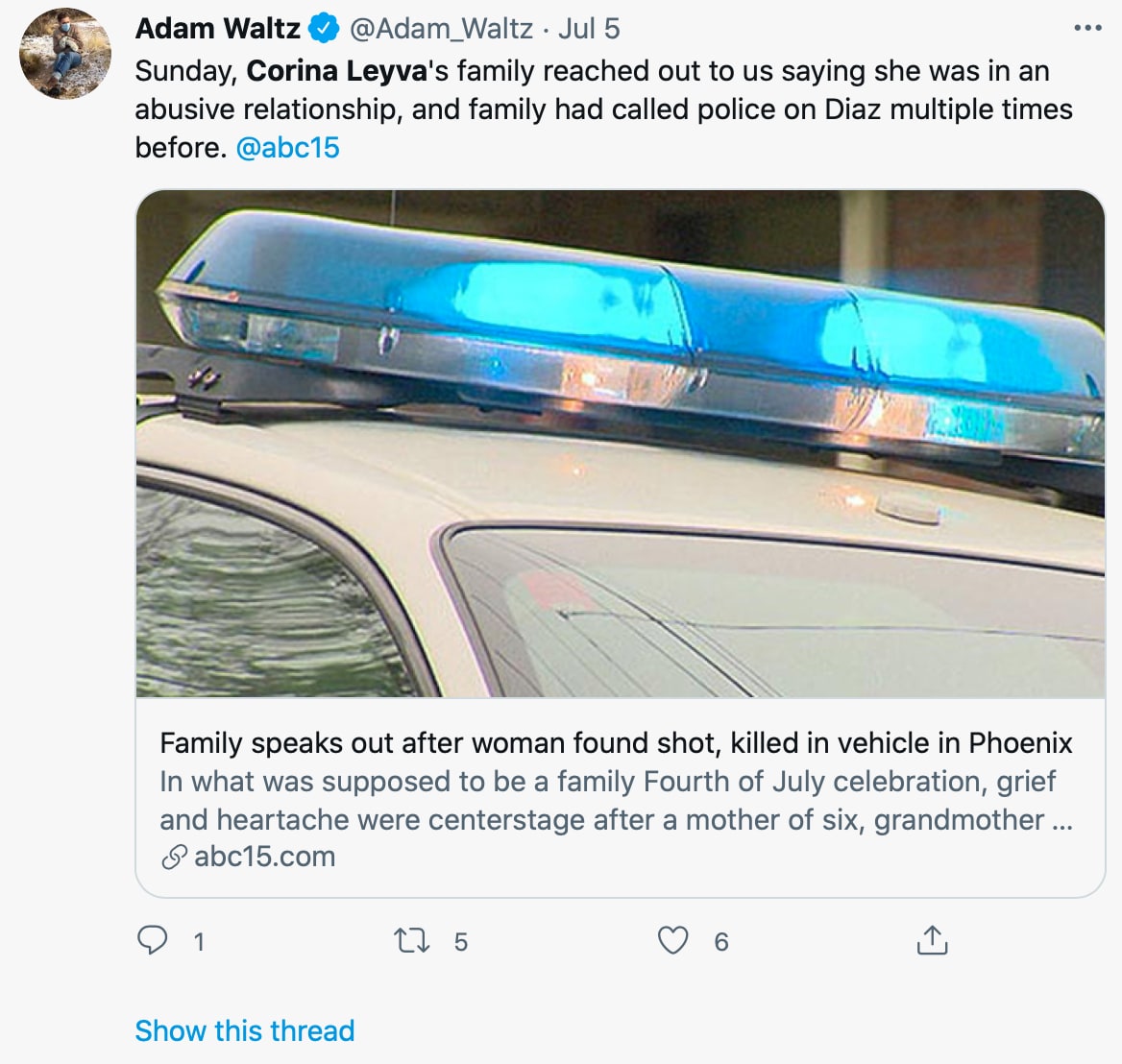Expand the conversation with 'Show this thread'

pyautogui.click(x=245, y=1030)
